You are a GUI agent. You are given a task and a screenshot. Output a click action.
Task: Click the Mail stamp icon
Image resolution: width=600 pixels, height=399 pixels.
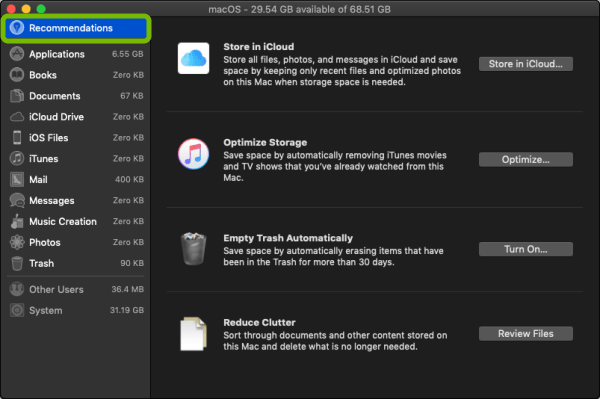[x=17, y=179]
